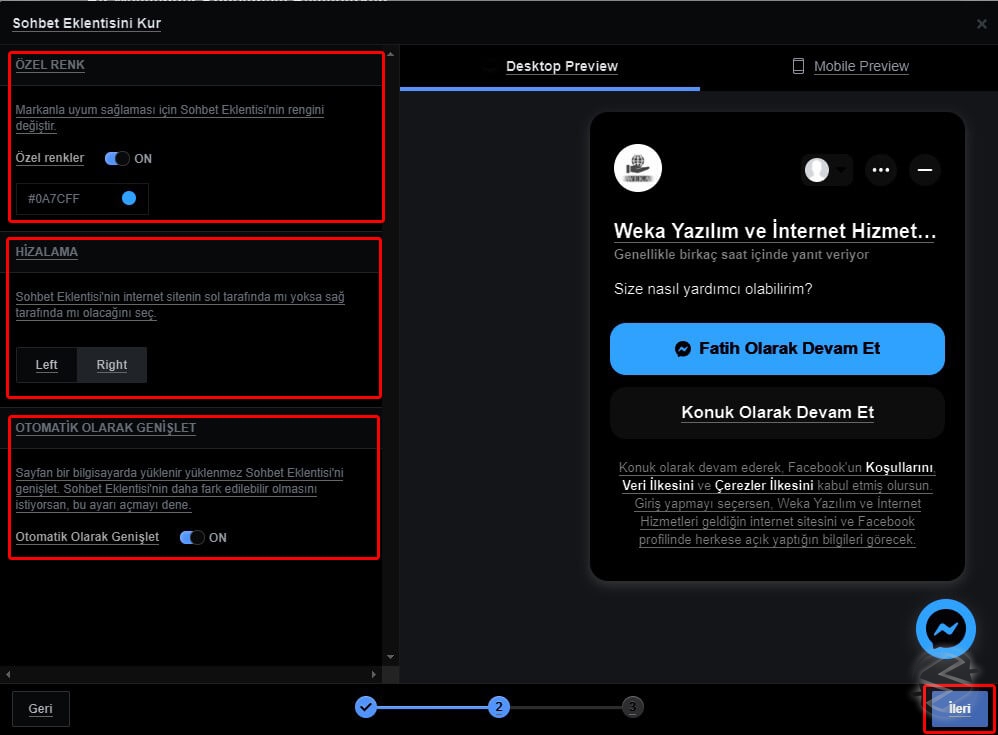The image size is (998, 735).
Task: Minimize the chat preview window
Action: (924, 170)
